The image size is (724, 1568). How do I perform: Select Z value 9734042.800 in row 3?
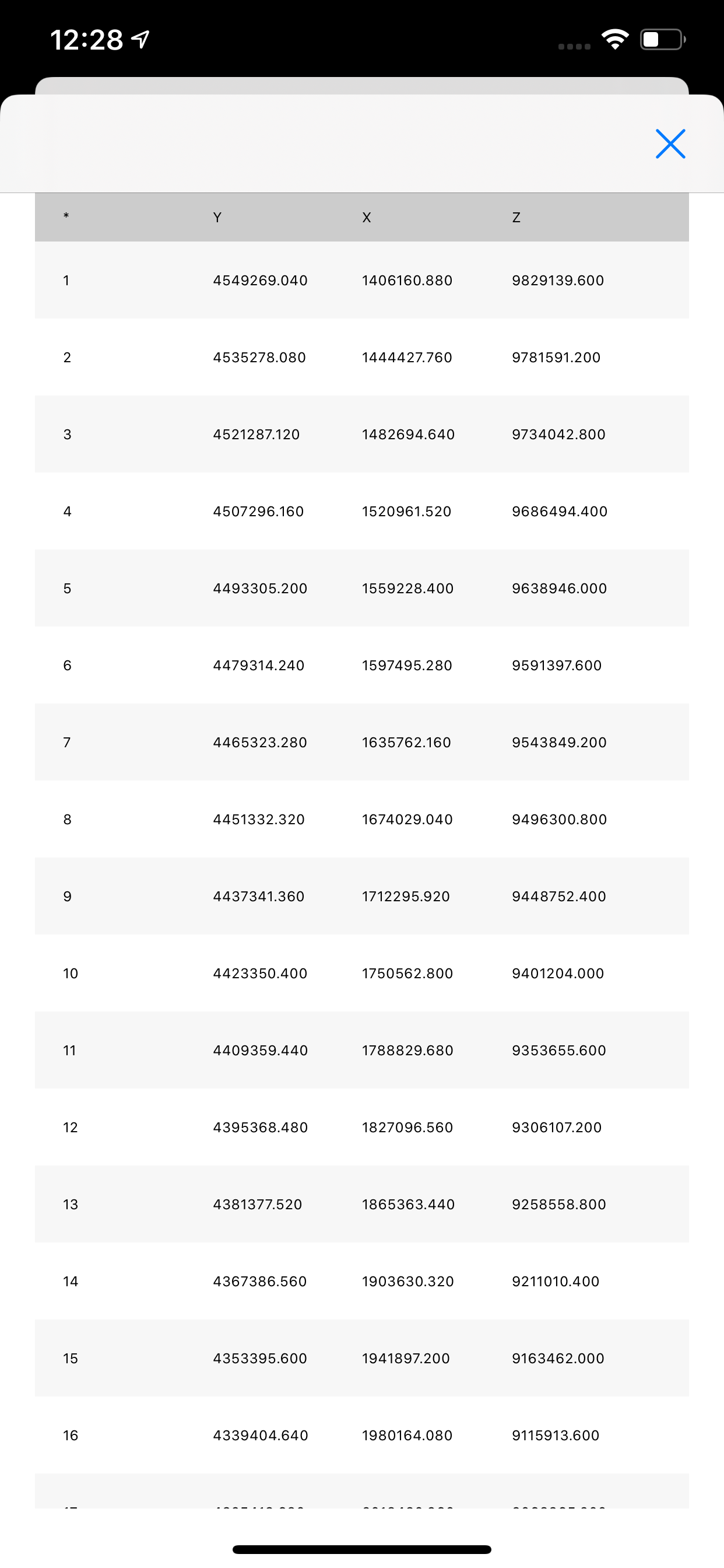coord(558,435)
